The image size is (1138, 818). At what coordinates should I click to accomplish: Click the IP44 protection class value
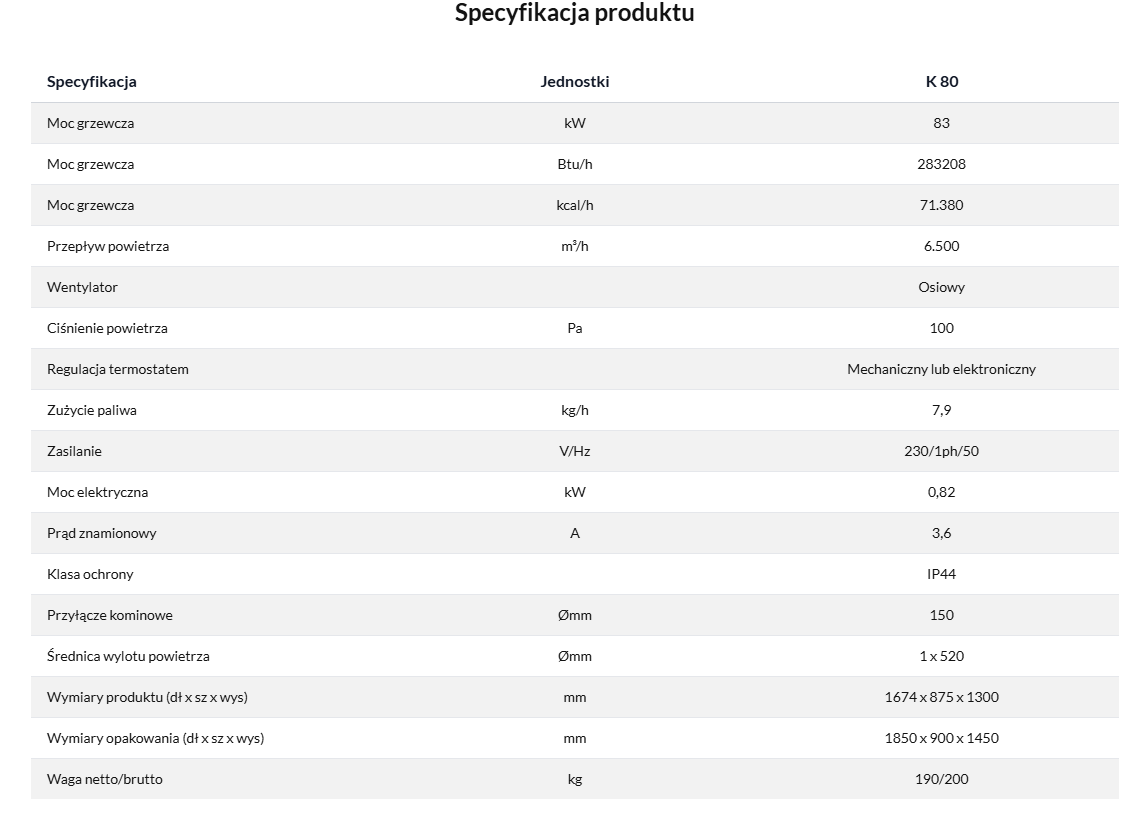pyautogui.click(x=941, y=574)
